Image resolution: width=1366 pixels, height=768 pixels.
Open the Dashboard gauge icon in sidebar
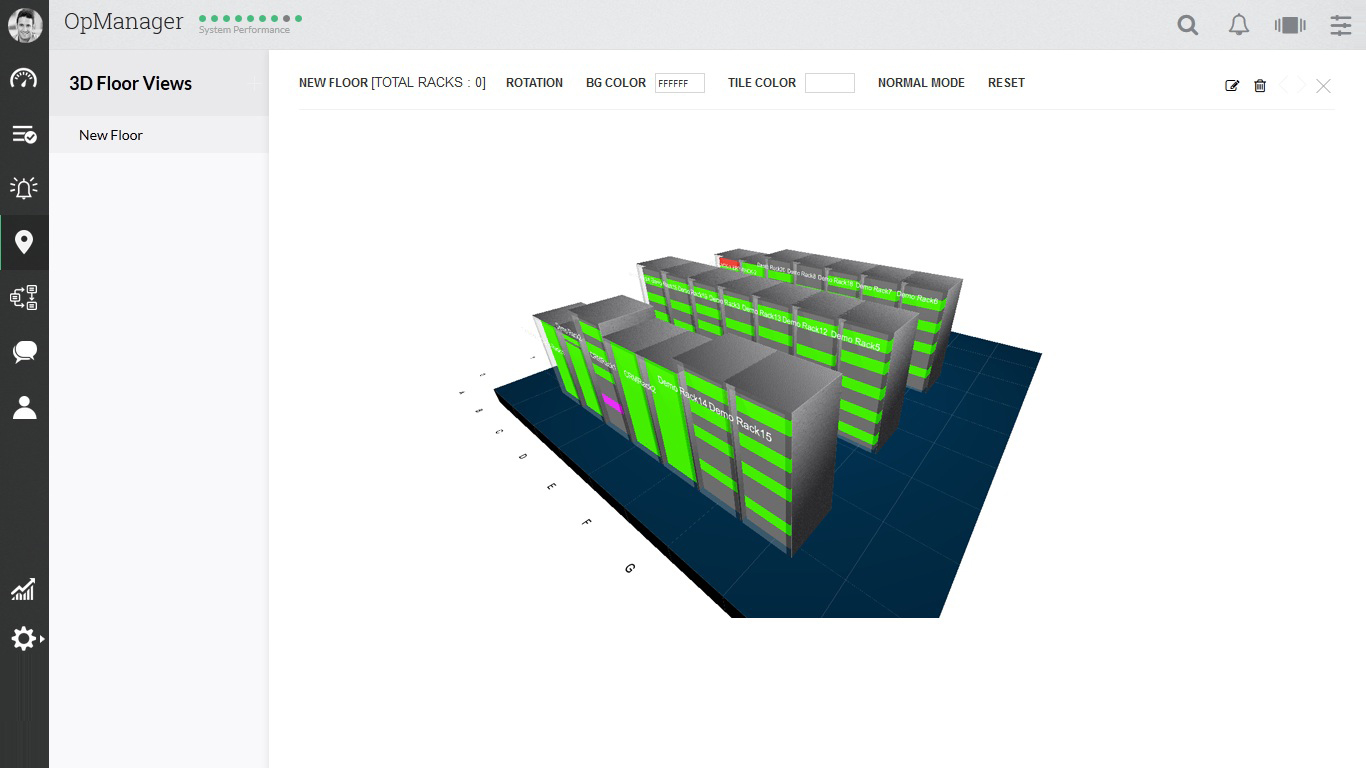(x=24, y=78)
